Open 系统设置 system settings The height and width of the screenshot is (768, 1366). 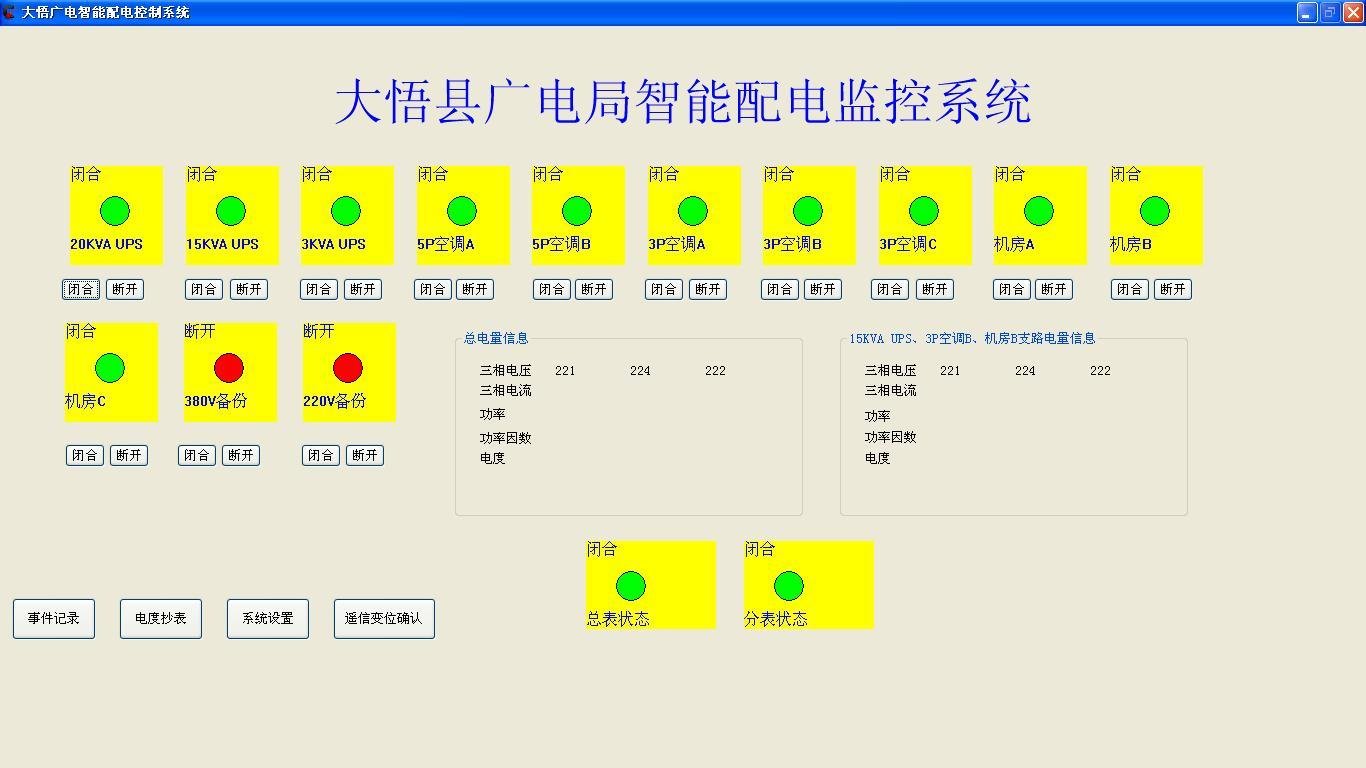click(268, 619)
